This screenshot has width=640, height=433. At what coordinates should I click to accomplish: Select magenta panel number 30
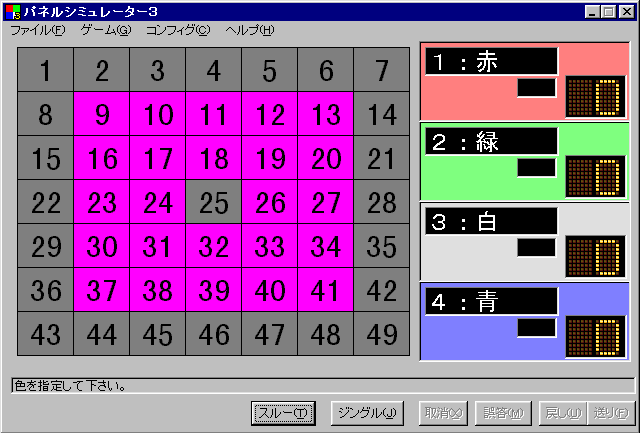(102, 246)
